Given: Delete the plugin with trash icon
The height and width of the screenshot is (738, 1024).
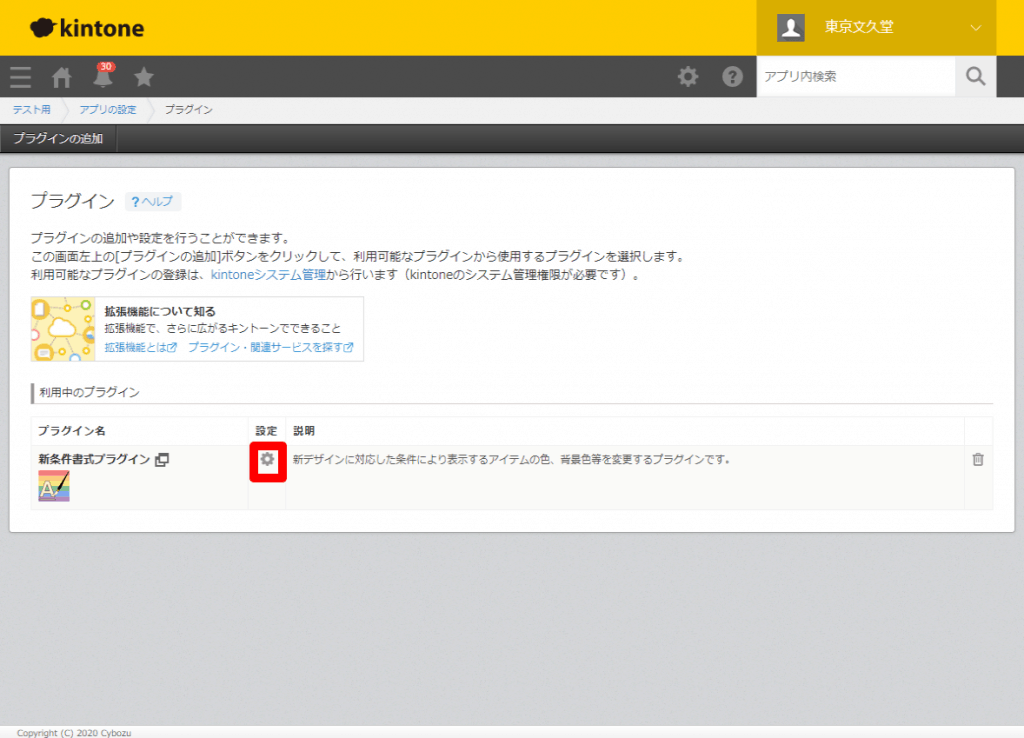Looking at the screenshot, I should tap(978, 459).
